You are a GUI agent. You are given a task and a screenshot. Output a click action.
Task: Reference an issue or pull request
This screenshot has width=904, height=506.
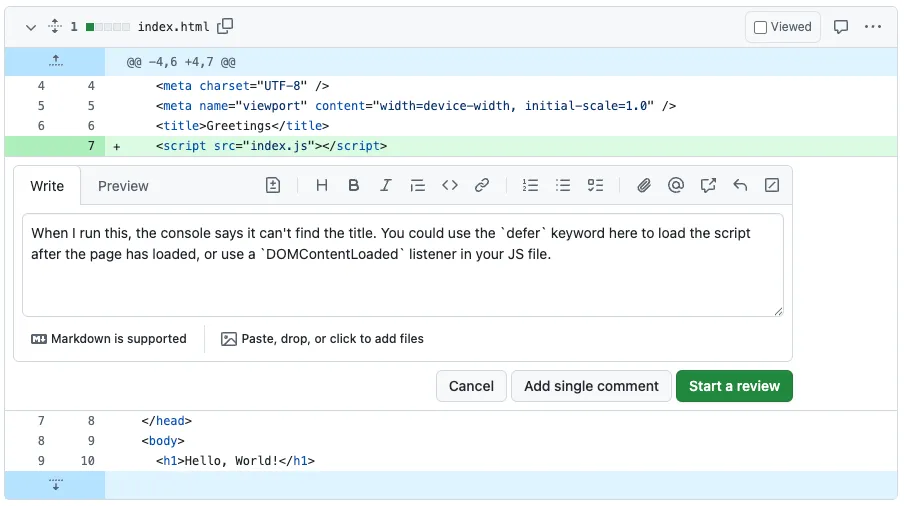[x=708, y=186]
